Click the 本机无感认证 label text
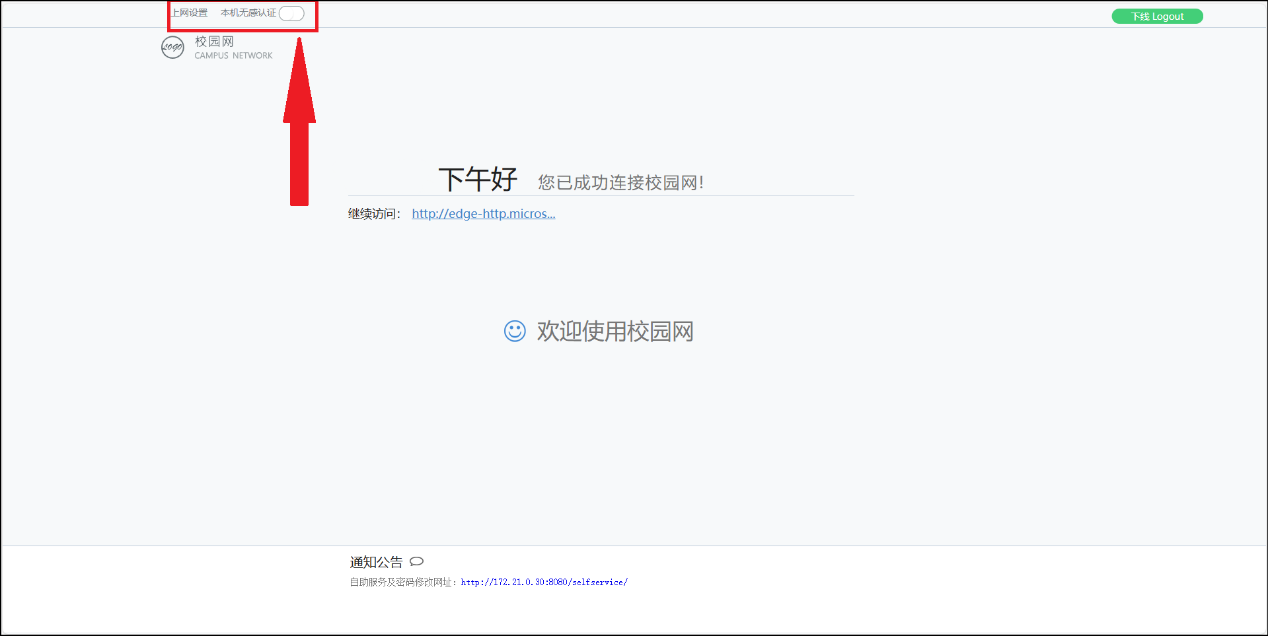The width and height of the screenshot is (1268, 636). [247, 13]
